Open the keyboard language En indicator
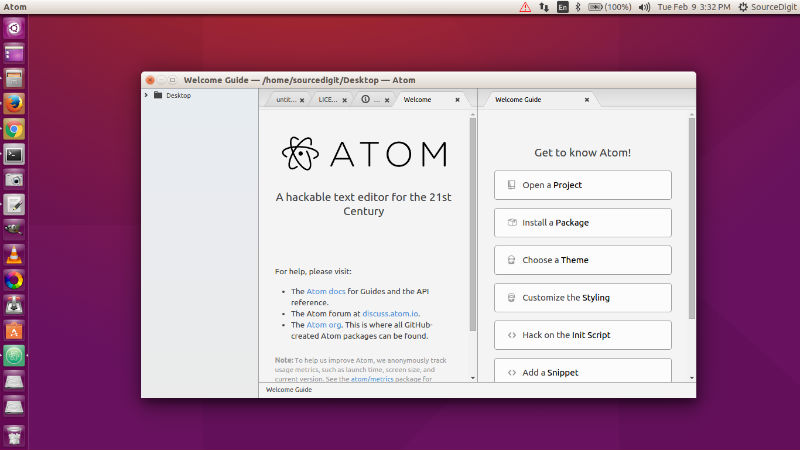This screenshot has width=800, height=450. (x=562, y=7)
